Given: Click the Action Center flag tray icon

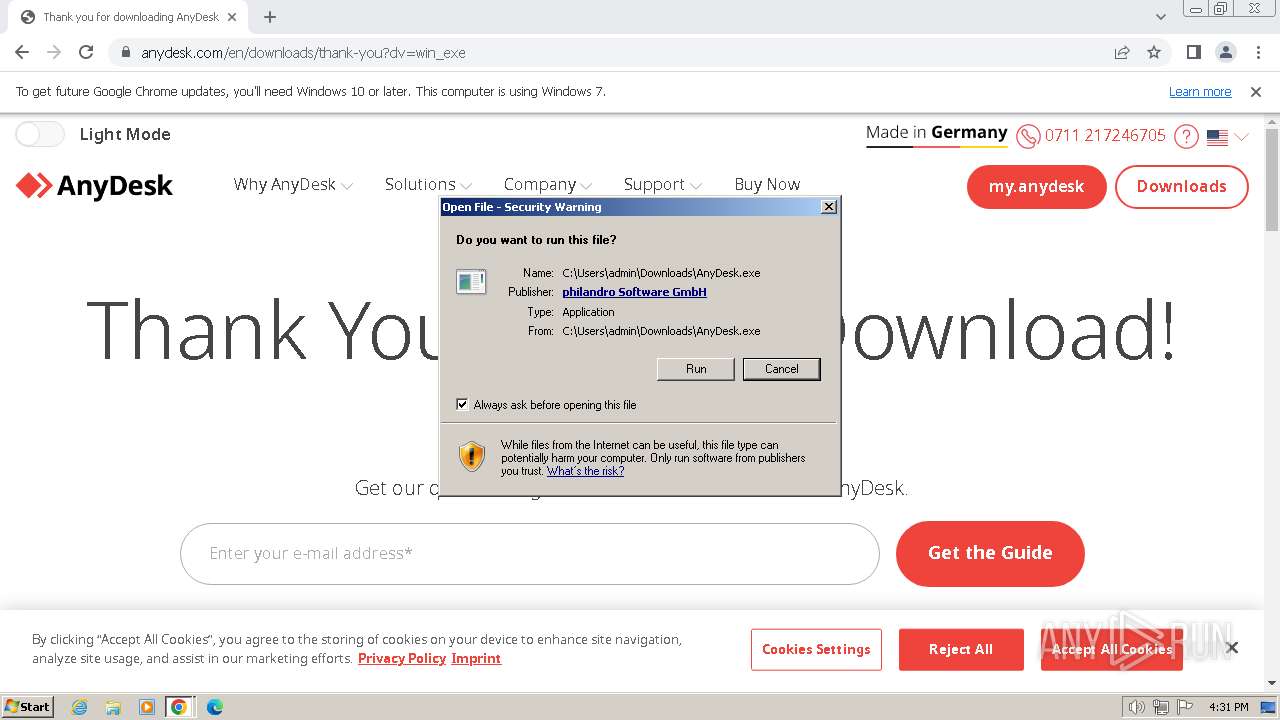Looking at the screenshot, I should point(1183,707).
